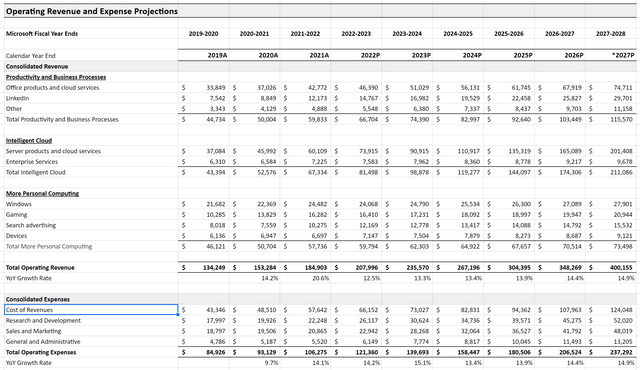Select Sales and Marketing 2021A value 20,865
Image resolution: width=640 pixels, height=370 pixels.
[318, 332]
